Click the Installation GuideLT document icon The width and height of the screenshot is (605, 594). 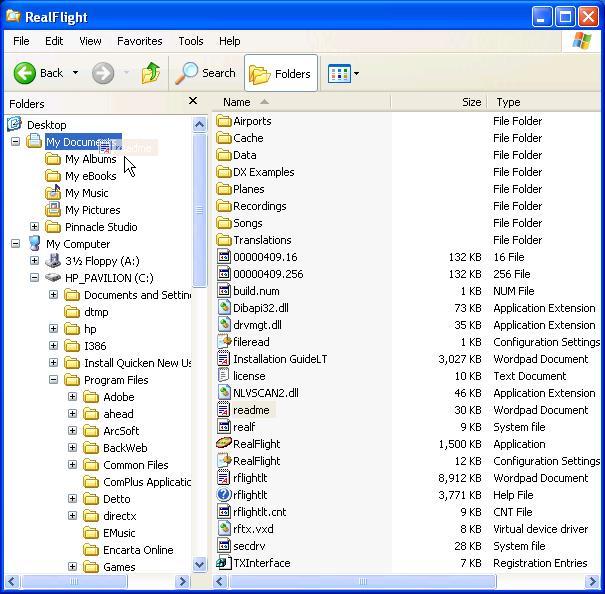coord(224,359)
